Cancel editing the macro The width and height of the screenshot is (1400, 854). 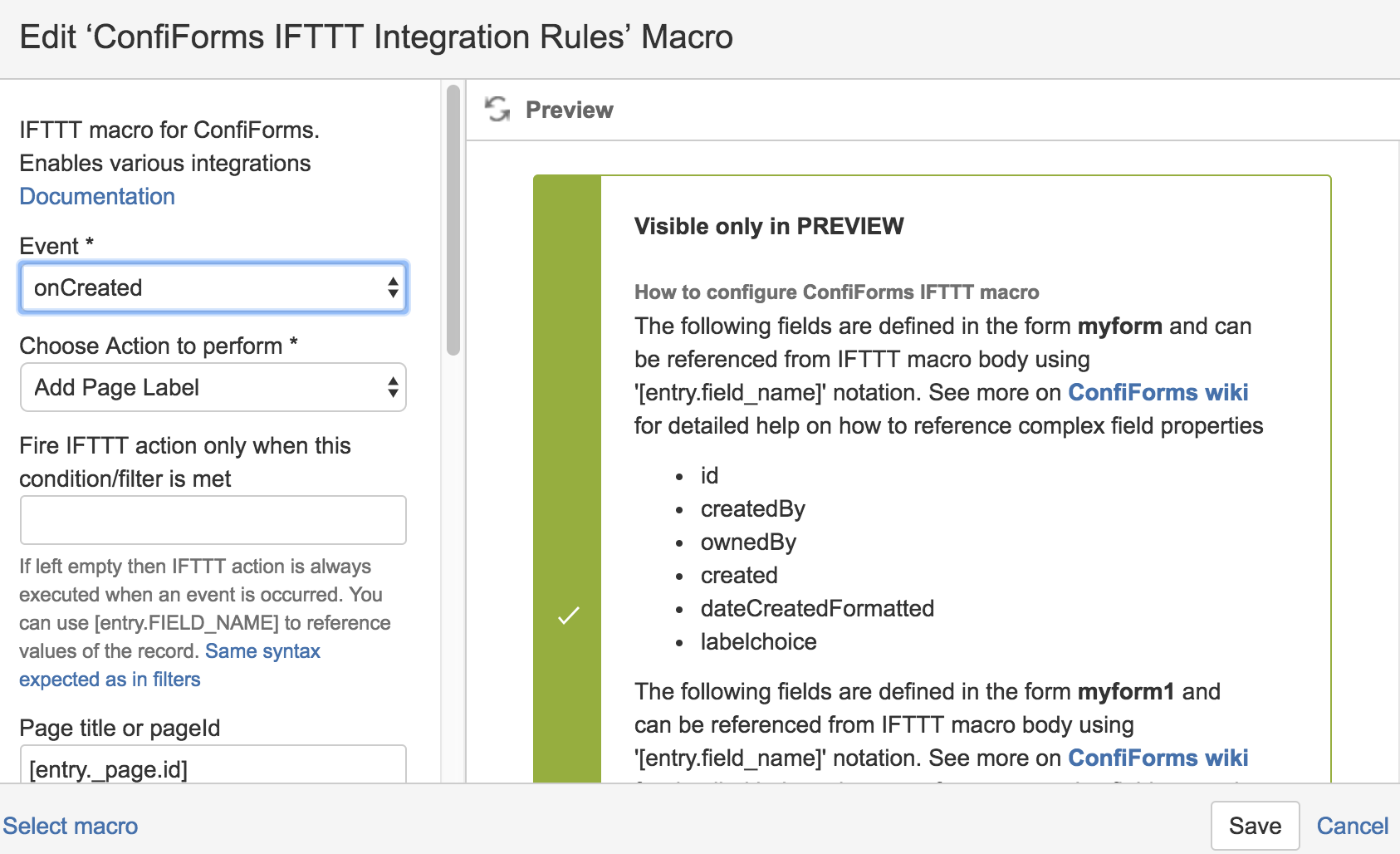tap(1353, 826)
